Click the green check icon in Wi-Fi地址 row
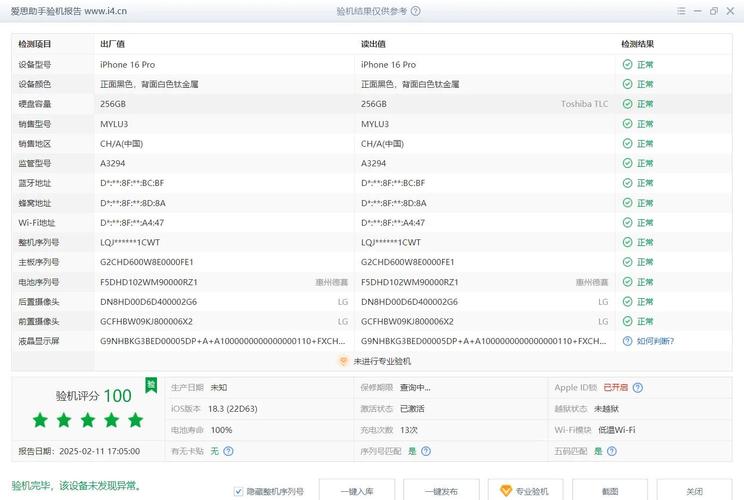744x500 pixels. (x=627, y=222)
